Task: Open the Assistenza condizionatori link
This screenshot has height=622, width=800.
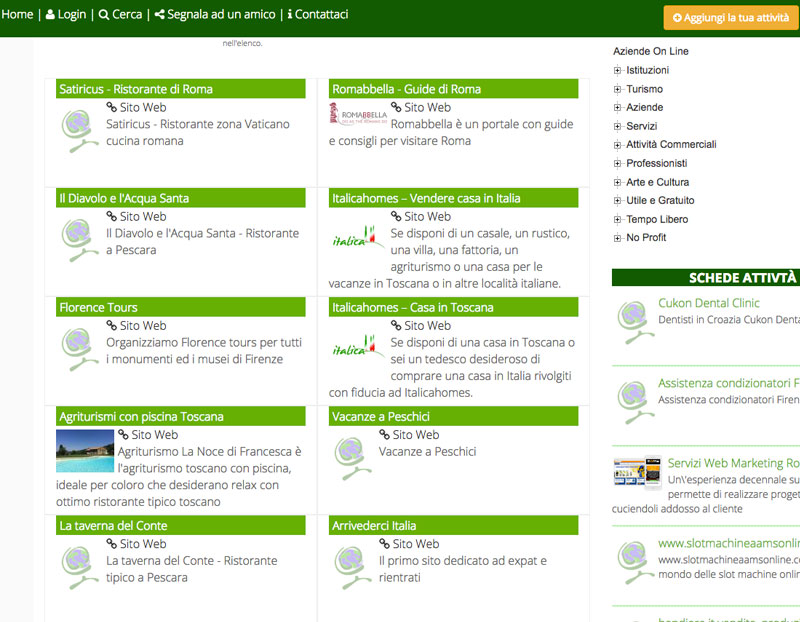Action: pos(729,383)
